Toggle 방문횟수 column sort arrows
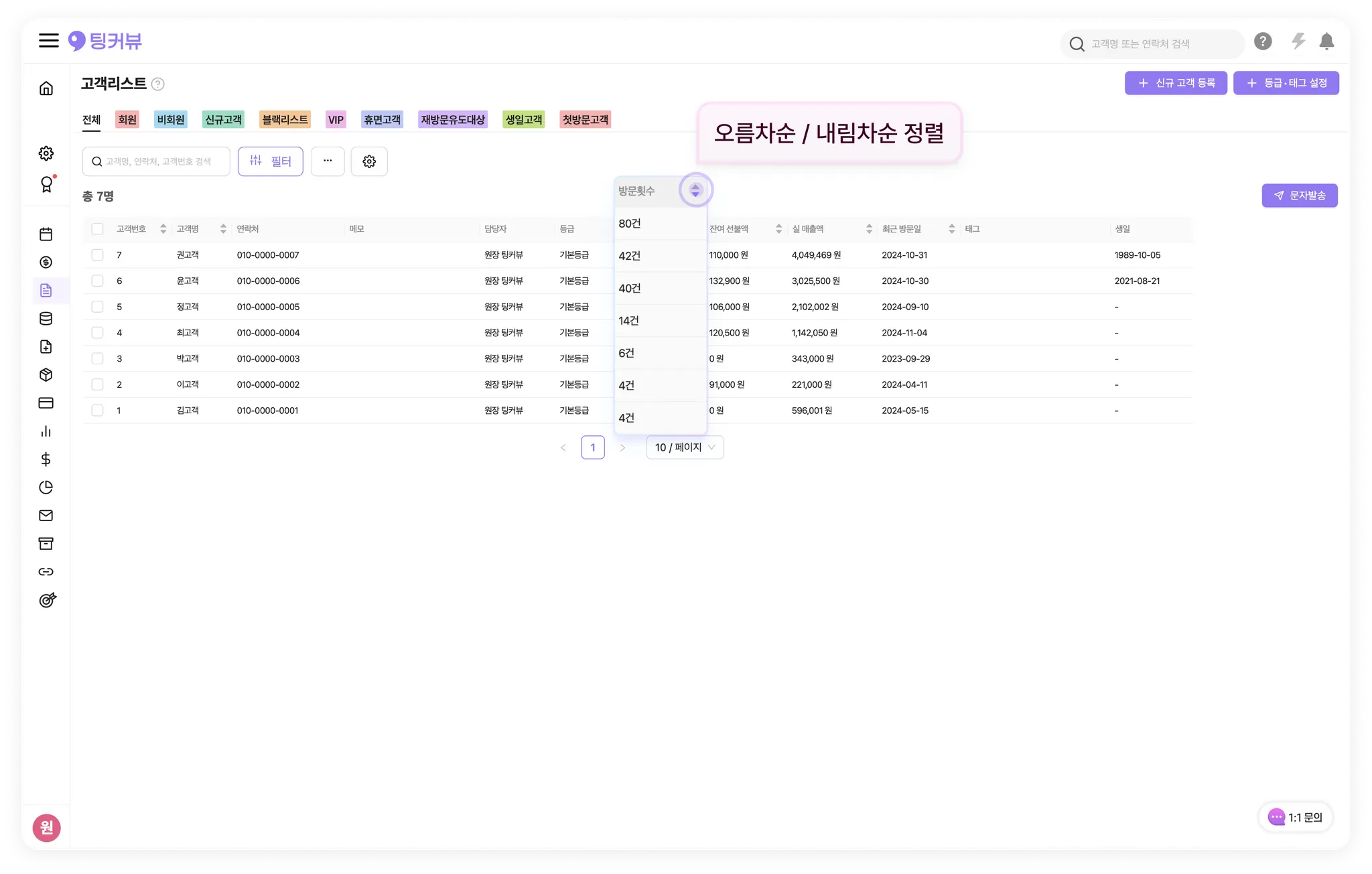This screenshot has height=874, width=1372. 695,191
